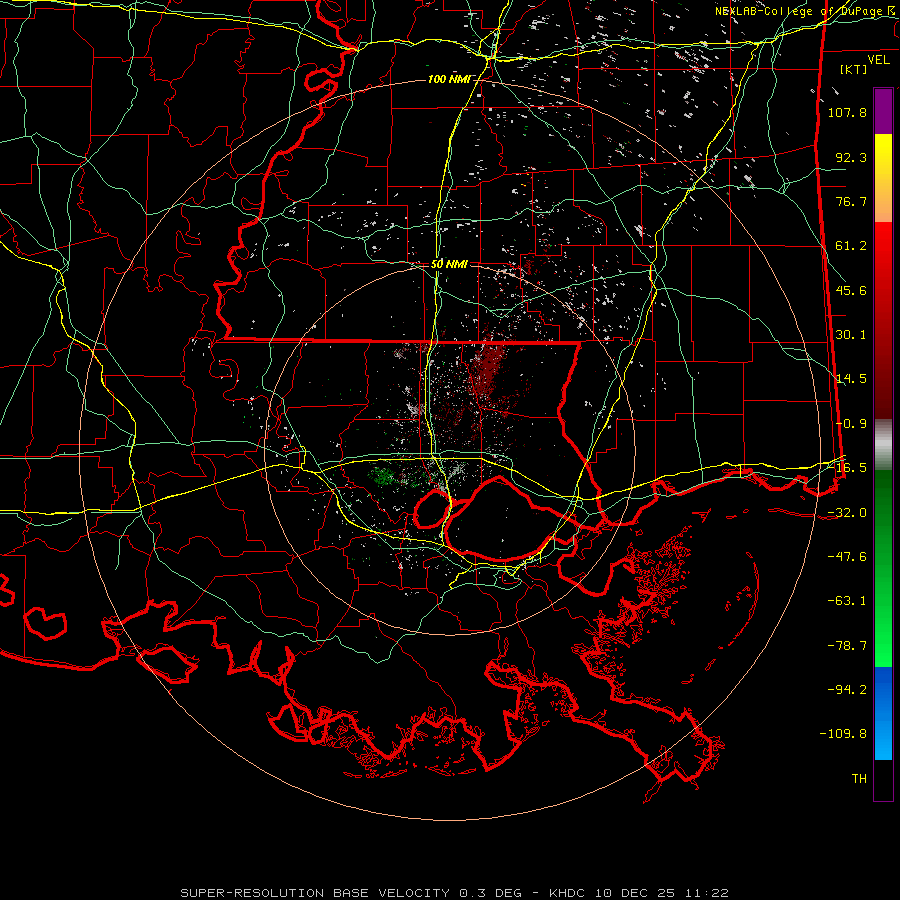Click the "-32.0" scale value
Screen dimensions: 900x900
point(847,513)
